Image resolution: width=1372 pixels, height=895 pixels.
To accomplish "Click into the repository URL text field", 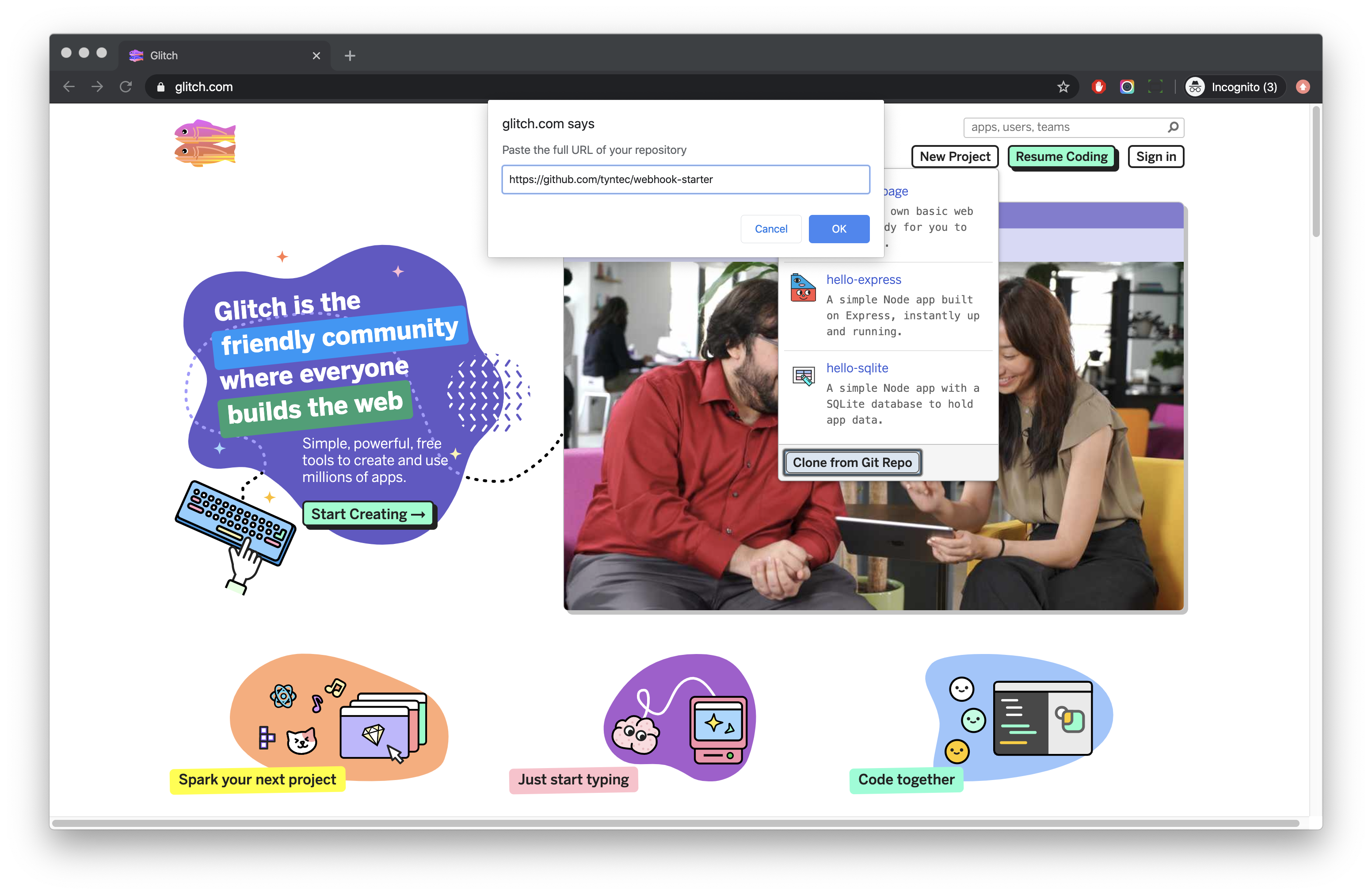I will coord(686,180).
